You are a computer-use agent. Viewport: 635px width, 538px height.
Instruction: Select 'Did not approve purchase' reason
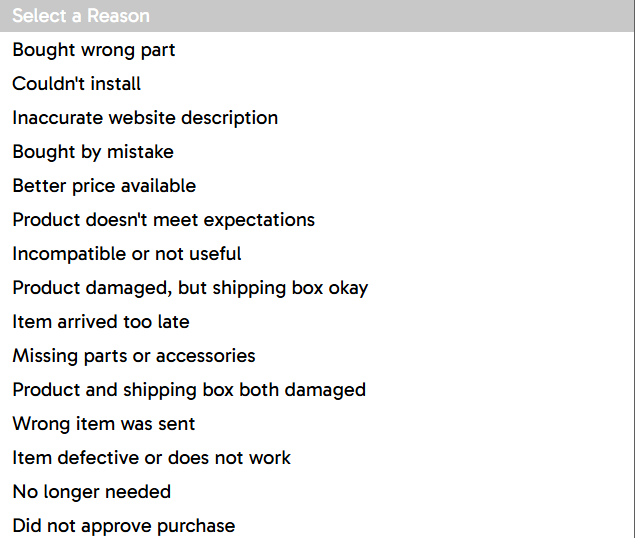coord(317,525)
